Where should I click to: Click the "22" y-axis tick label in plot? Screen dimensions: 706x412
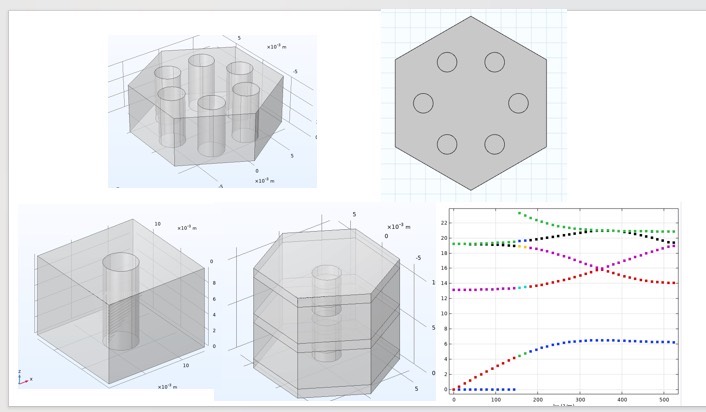(x=444, y=223)
